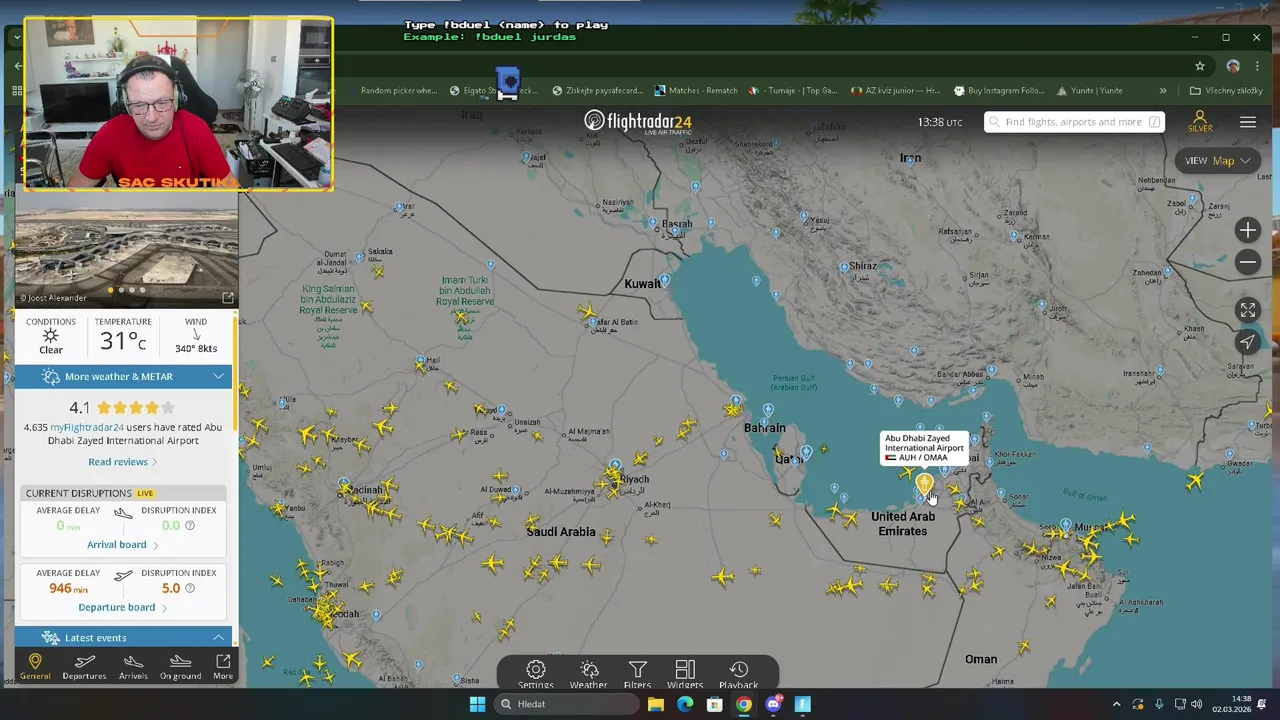Open taskbar volume control
The height and width of the screenshot is (720, 1280).
coord(1196,704)
